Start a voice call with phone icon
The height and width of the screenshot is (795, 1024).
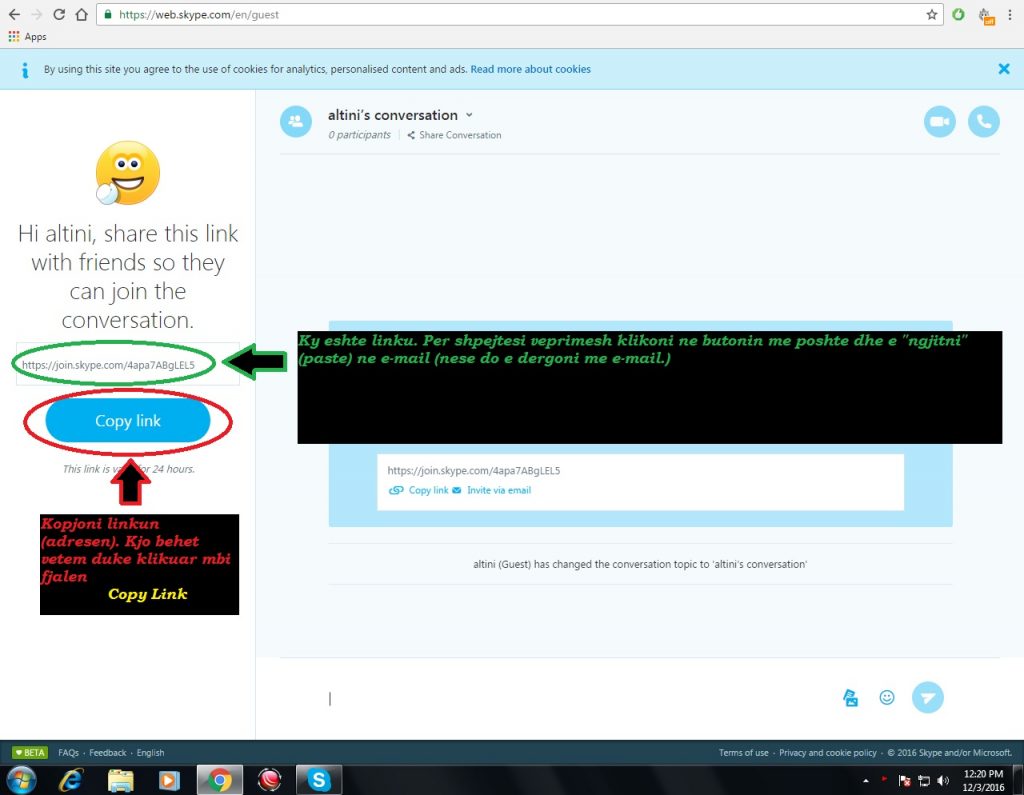click(x=984, y=122)
